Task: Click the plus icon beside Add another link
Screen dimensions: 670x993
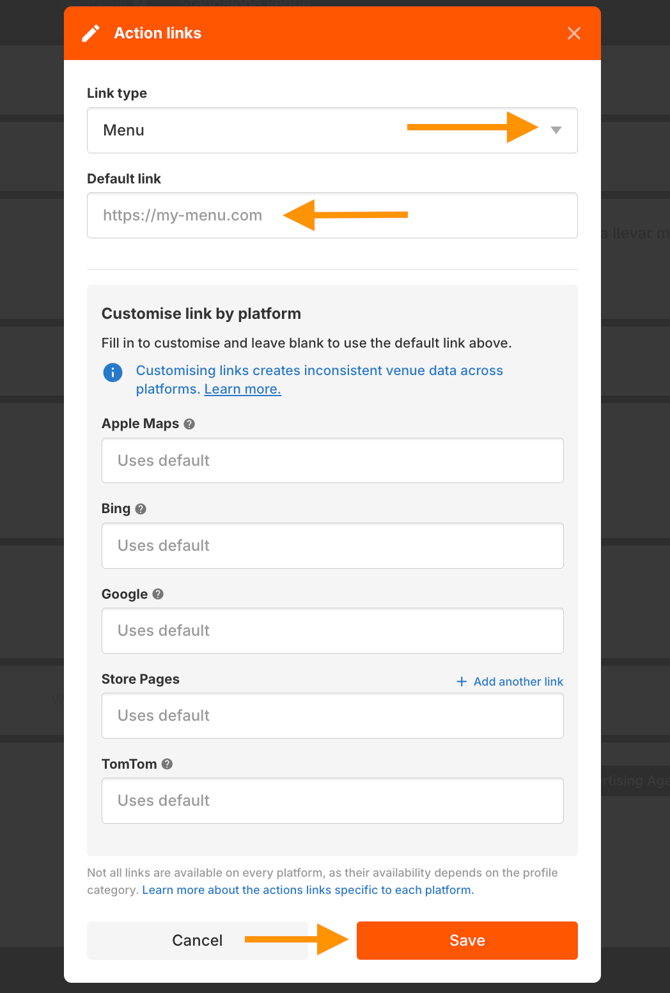Action: (462, 681)
